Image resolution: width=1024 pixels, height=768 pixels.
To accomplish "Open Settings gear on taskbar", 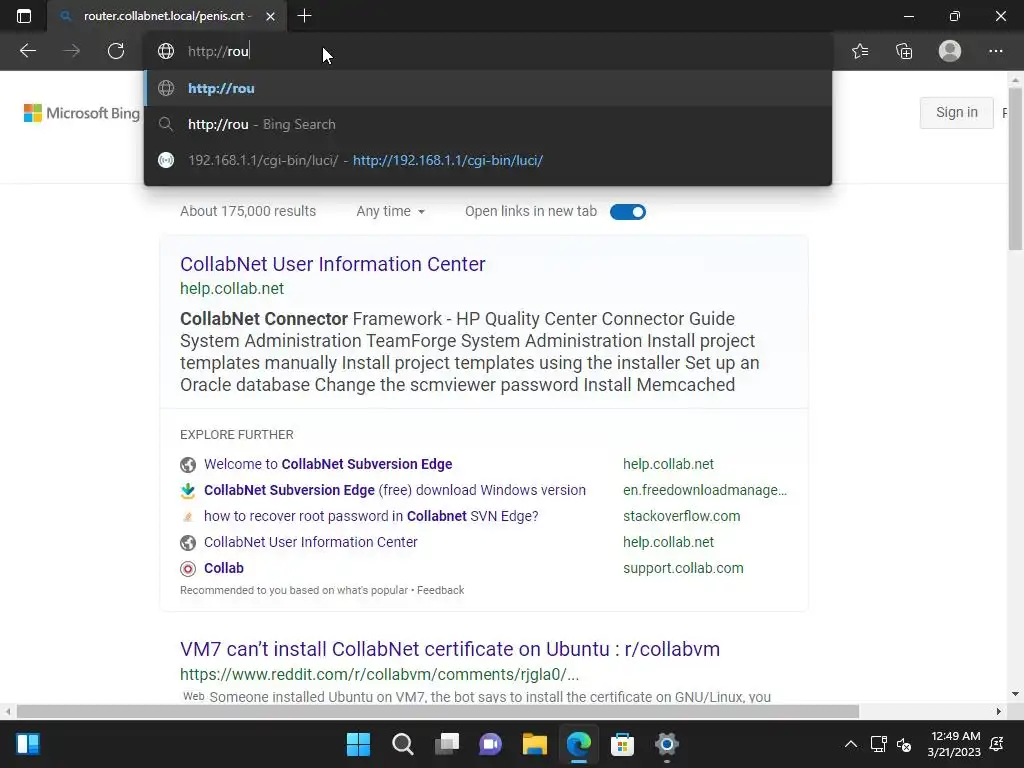I will pyautogui.click(x=667, y=744).
